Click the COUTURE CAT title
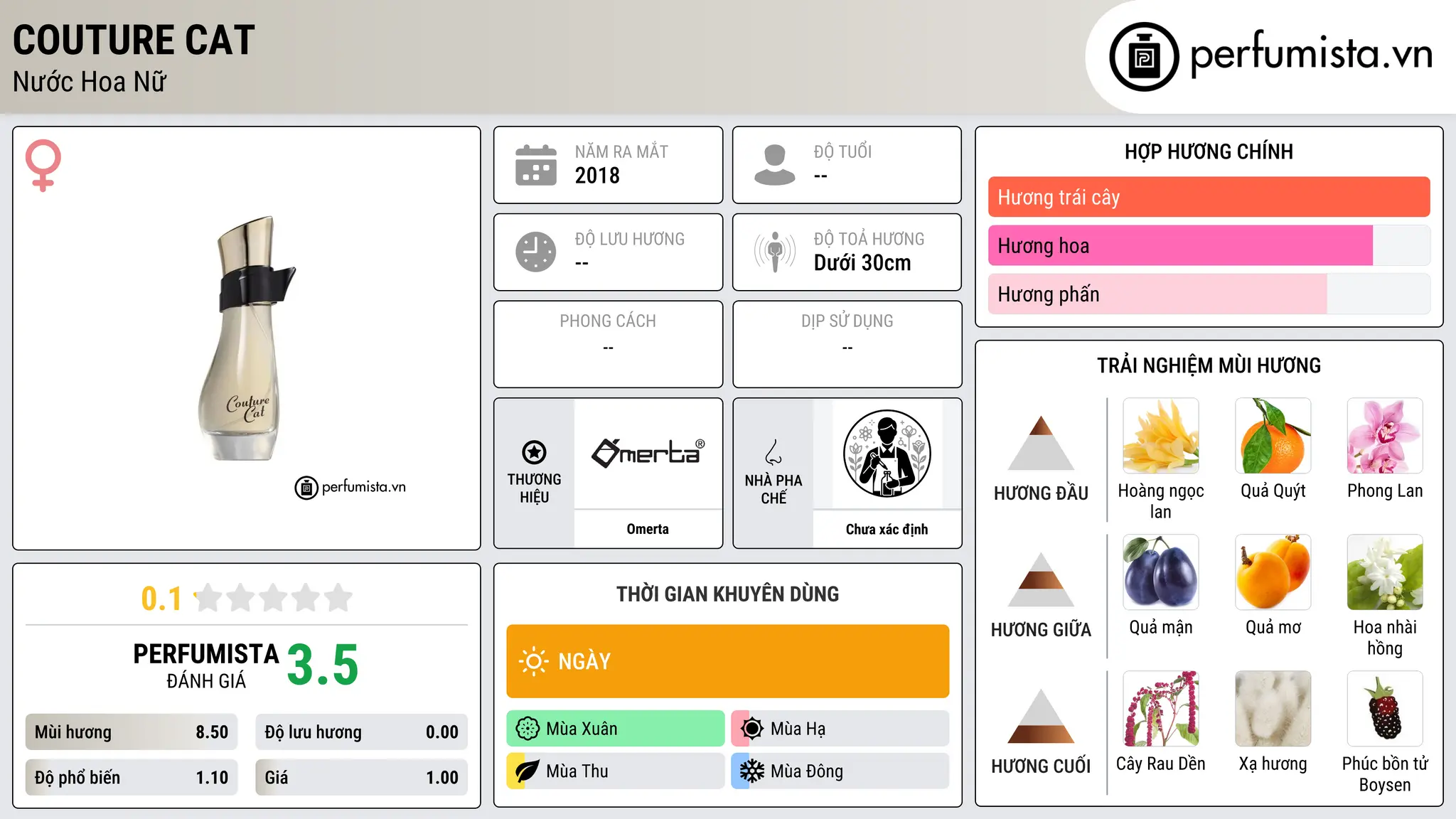 (x=134, y=40)
